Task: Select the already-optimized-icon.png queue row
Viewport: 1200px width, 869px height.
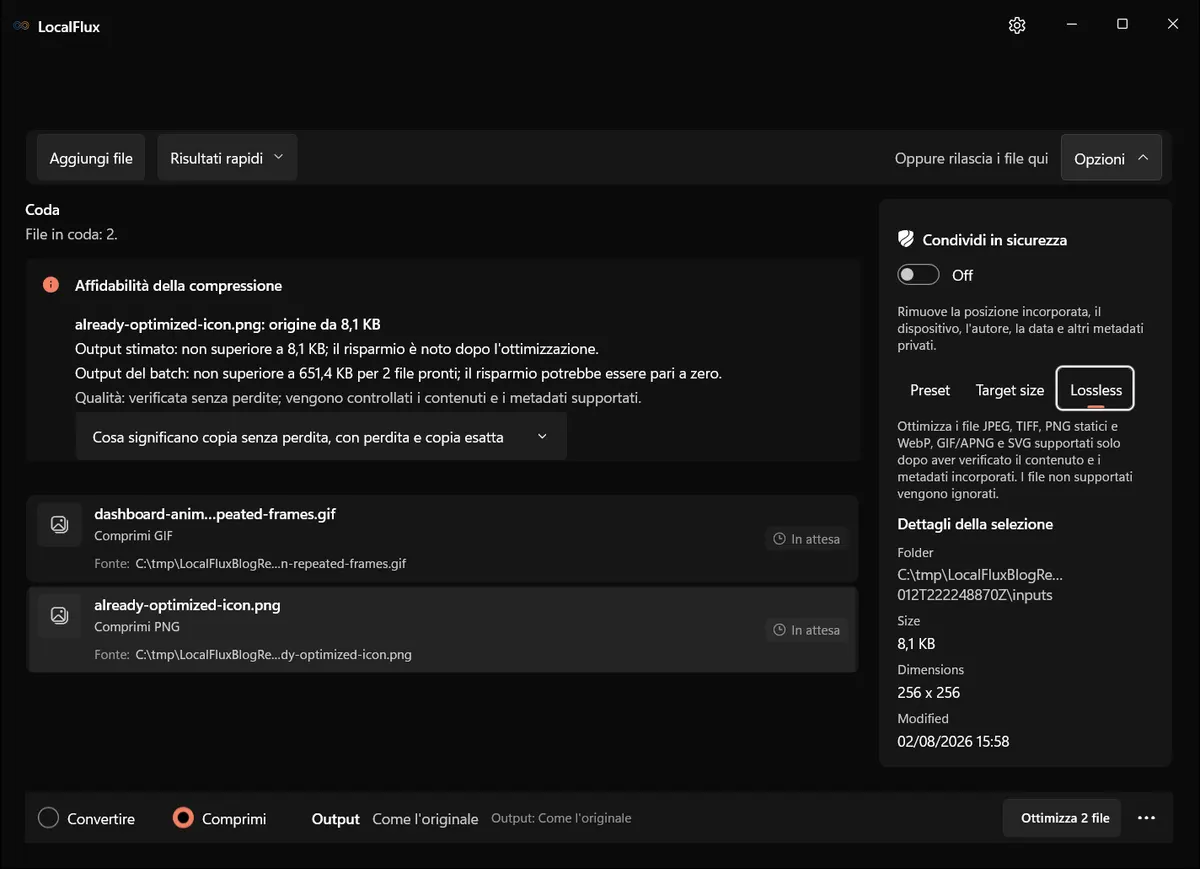Action: 442,629
